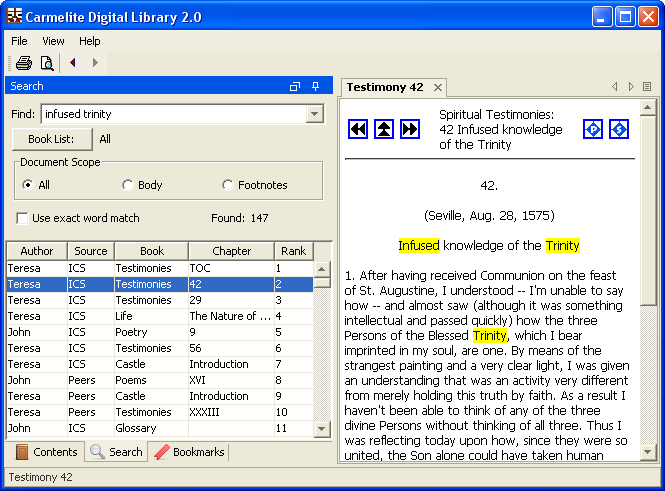Switch to the Bookmarks tab
This screenshot has width=665, height=491.
click(x=189, y=452)
